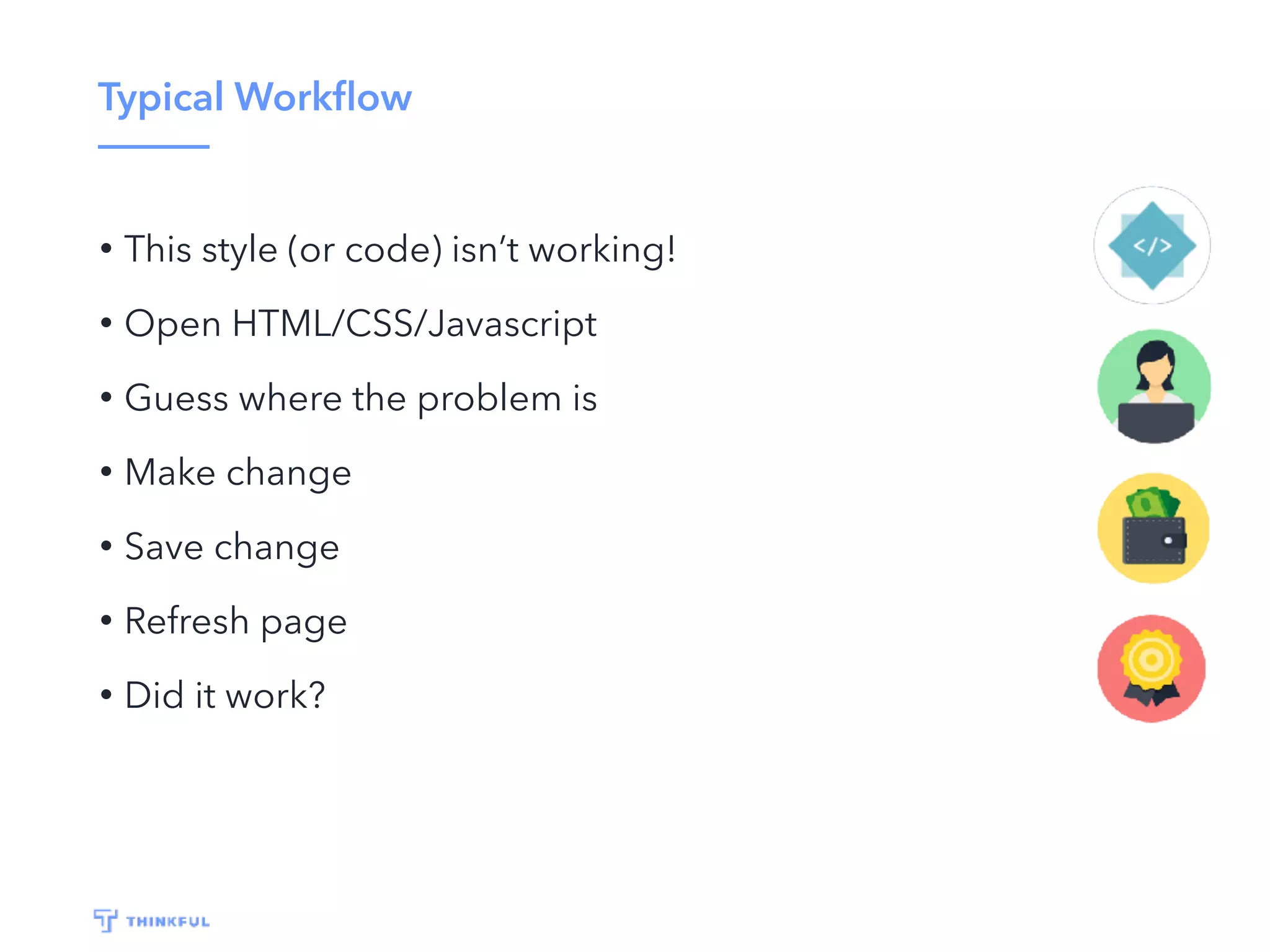Click the word "Workflow" in the title
The height and width of the screenshot is (952, 1270).
tap(323, 97)
